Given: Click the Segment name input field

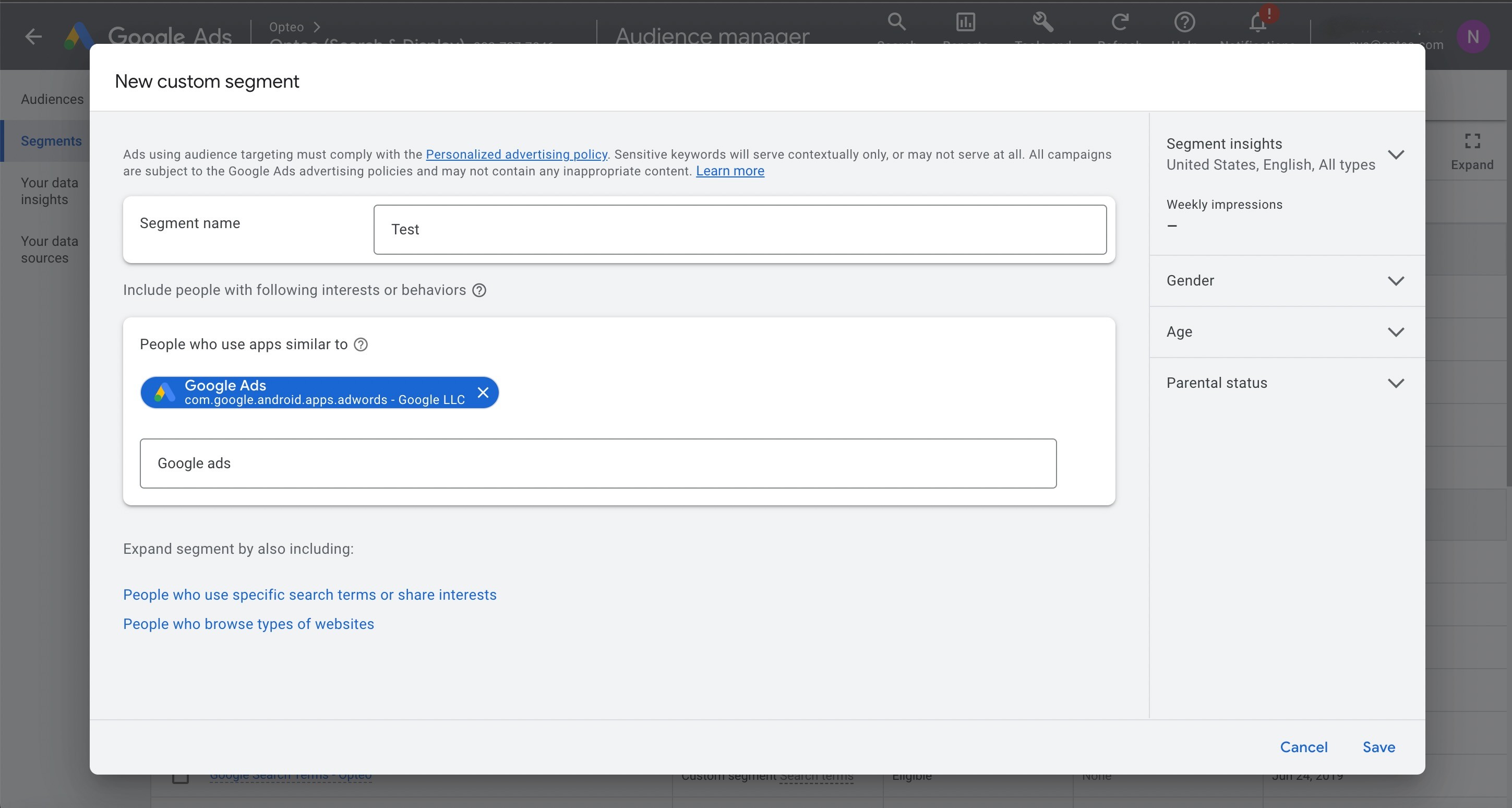Looking at the screenshot, I should point(740,230).
